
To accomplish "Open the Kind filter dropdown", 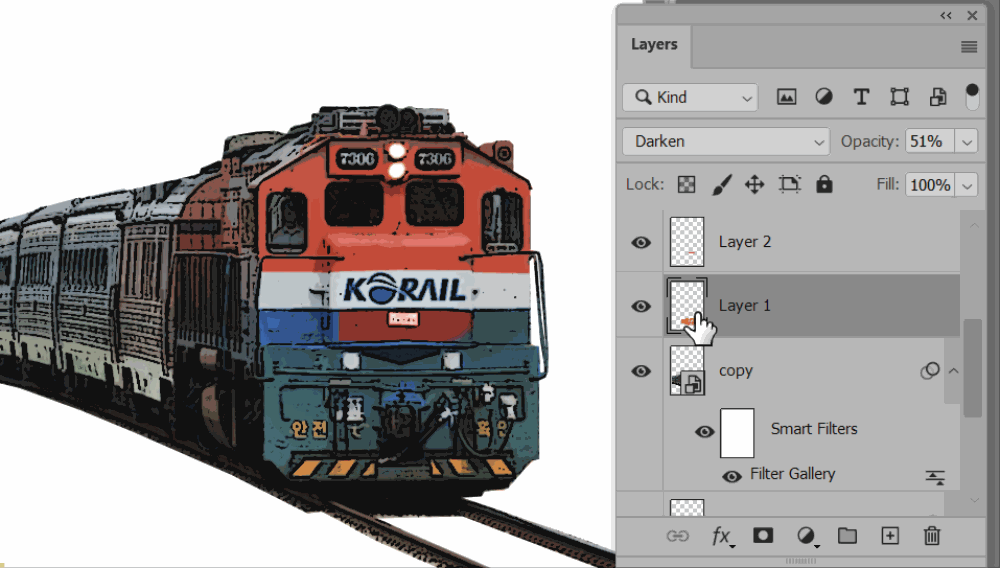I will (x=690, y=98).
